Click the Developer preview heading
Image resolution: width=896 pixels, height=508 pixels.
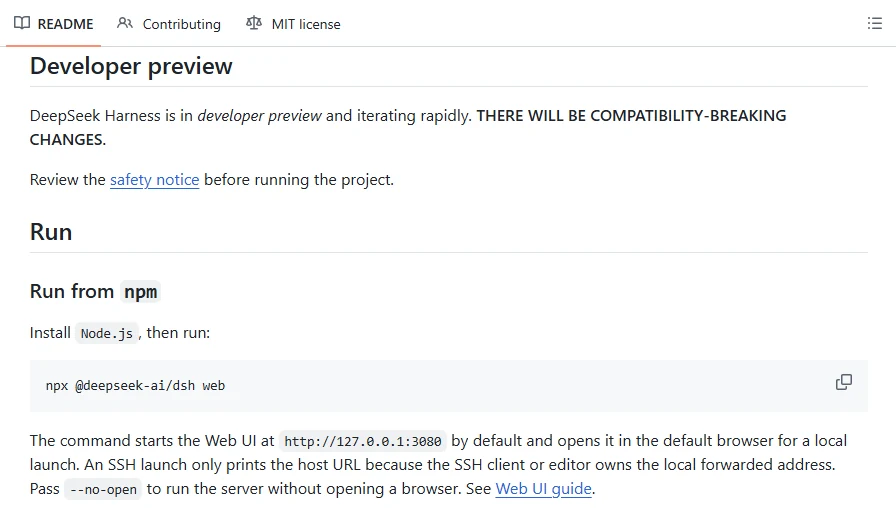coord(131,66)
